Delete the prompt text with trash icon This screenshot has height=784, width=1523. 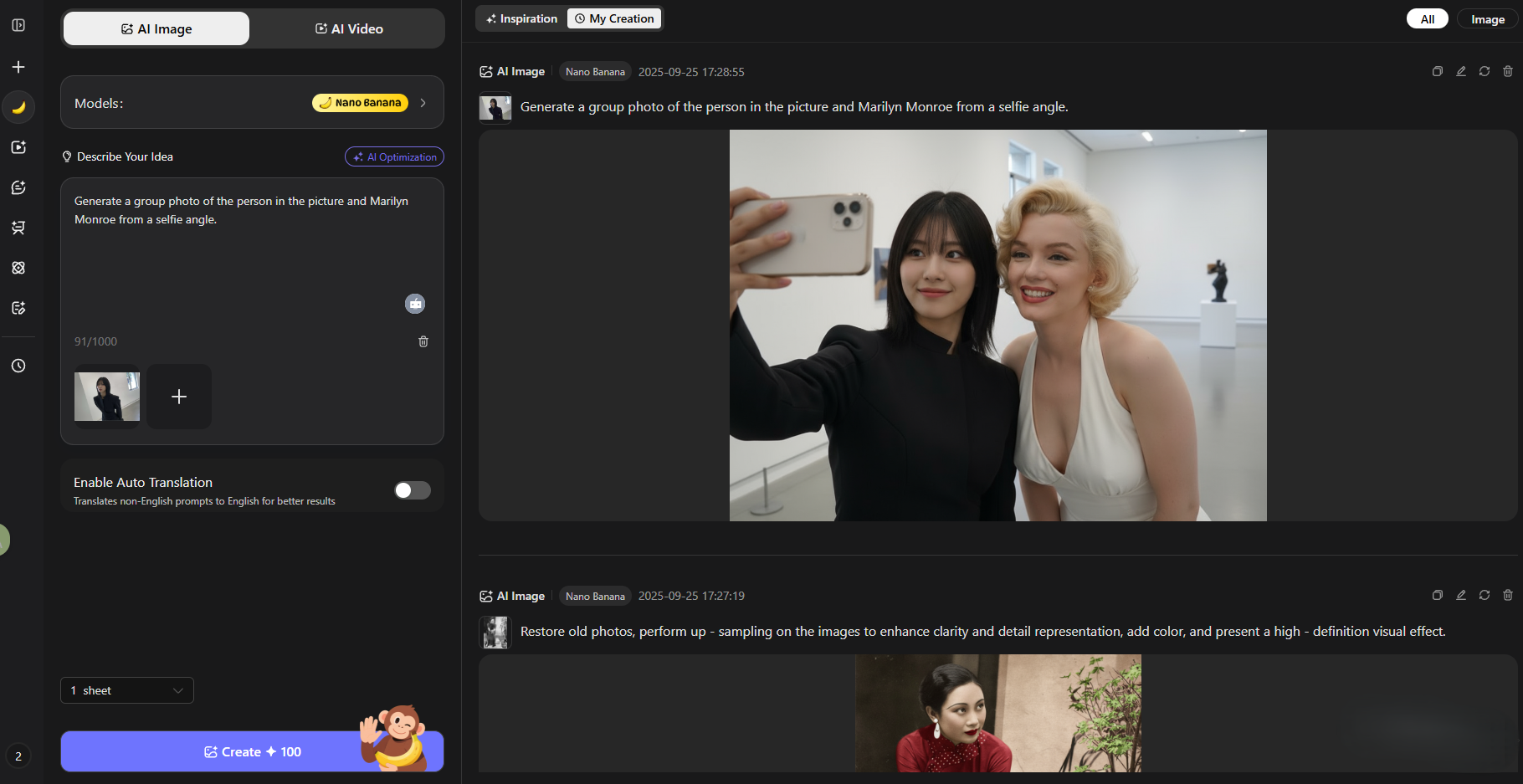coord(423,341)
